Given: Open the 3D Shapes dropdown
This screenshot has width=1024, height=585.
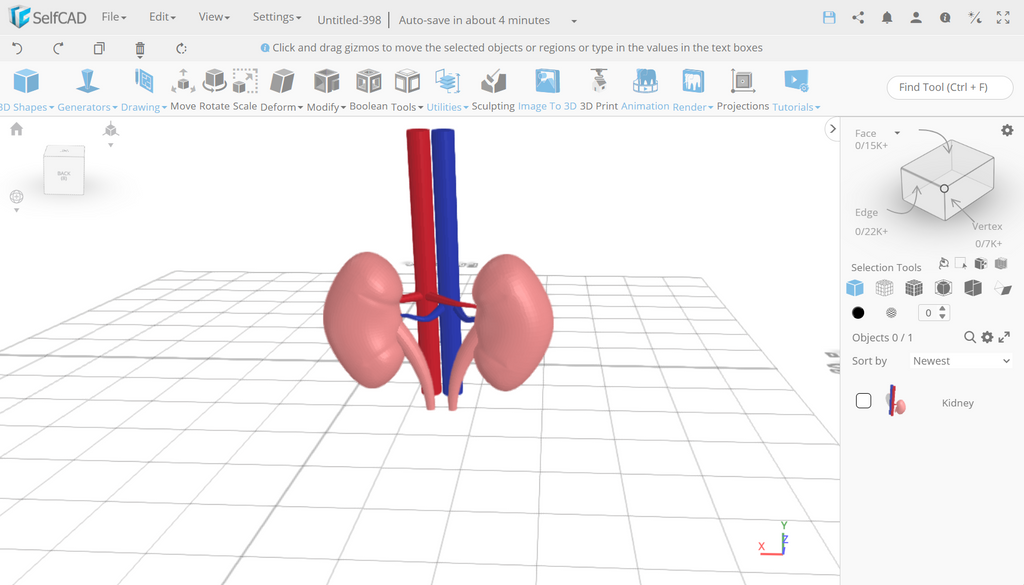Looking at the screenshot, I should tap(24, 105).
